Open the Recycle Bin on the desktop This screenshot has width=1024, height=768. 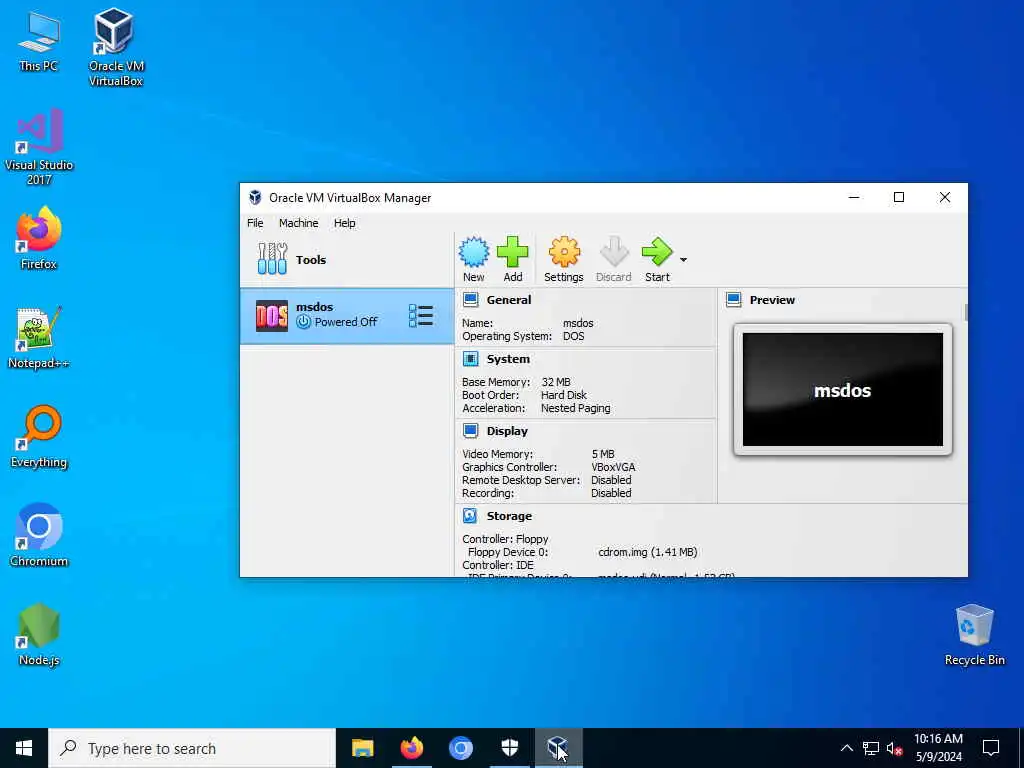tap(974, 635)
